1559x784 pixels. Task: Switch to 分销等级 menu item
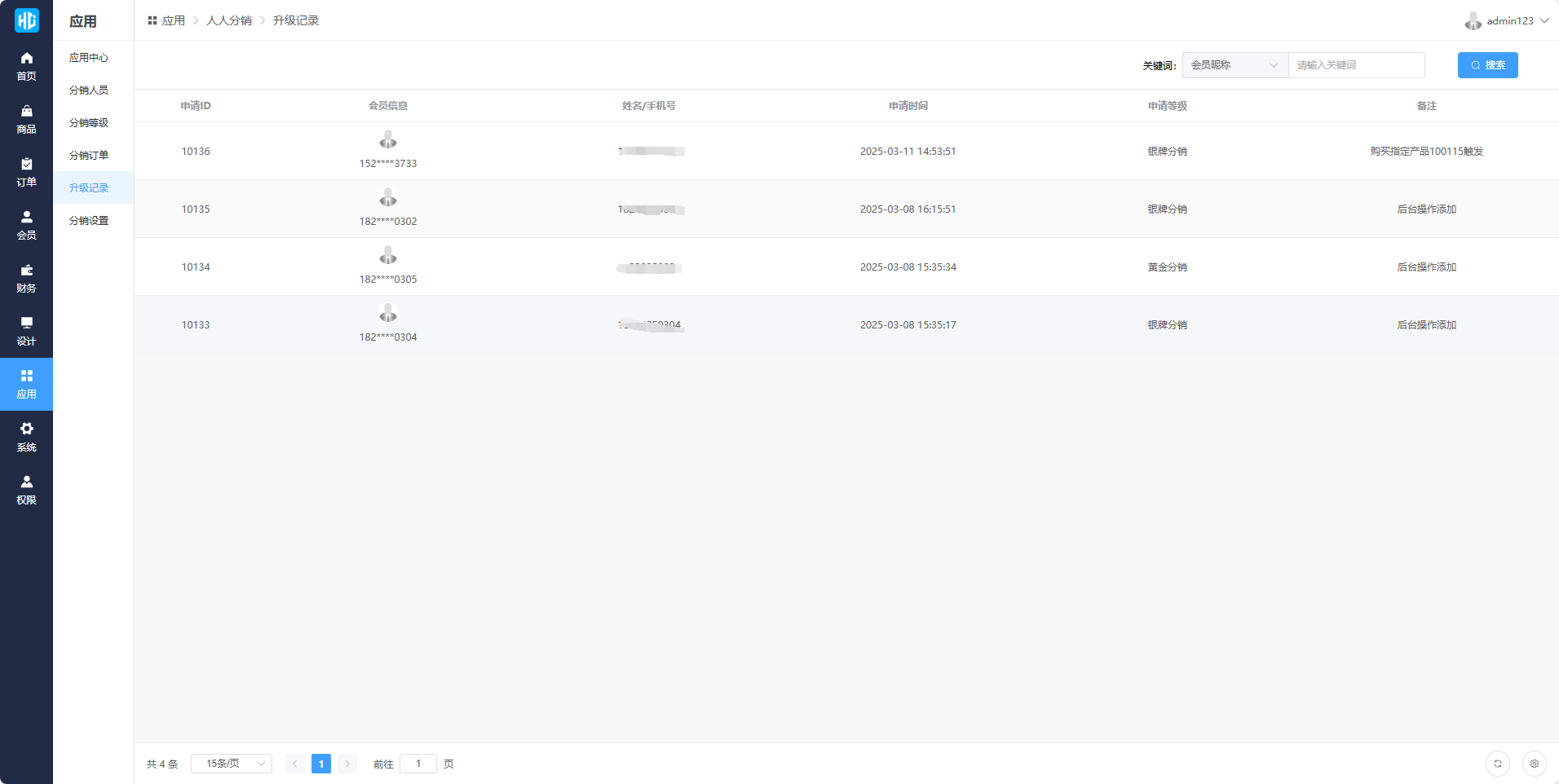(x=89, y=123)
